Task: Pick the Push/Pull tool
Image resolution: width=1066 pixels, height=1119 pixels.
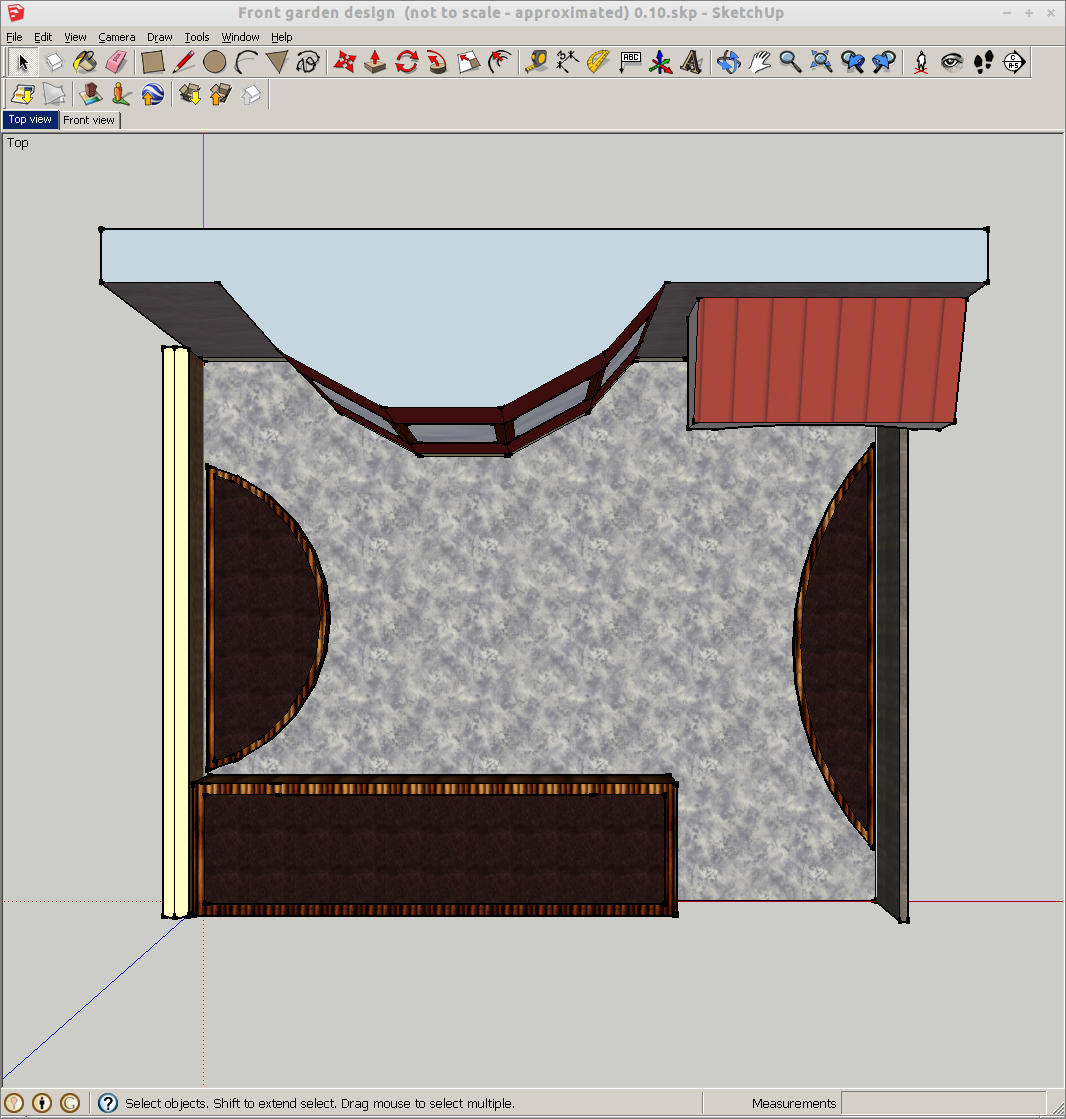Action: 375,62
